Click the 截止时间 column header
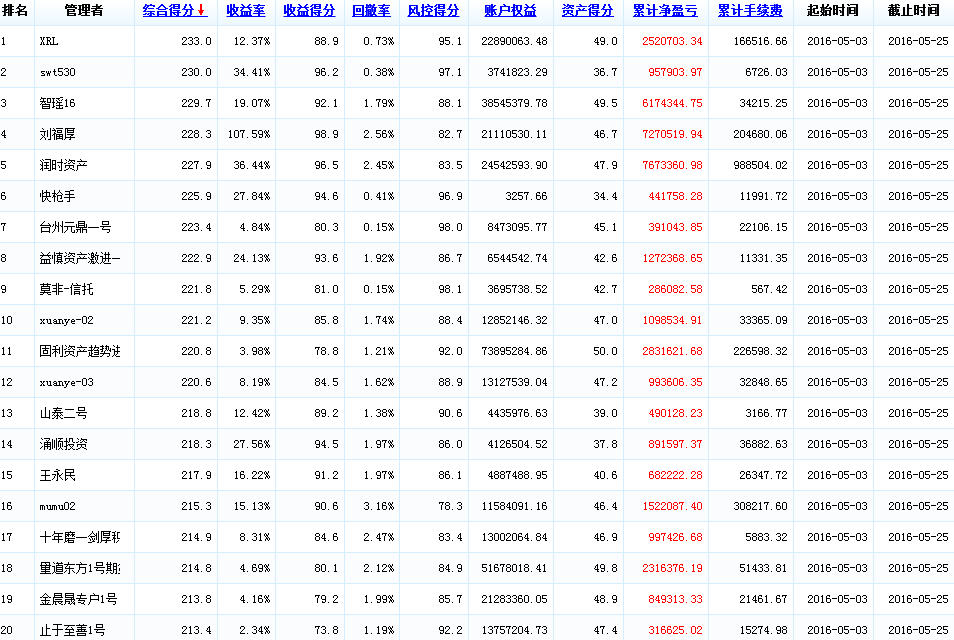The height and width of the screenshot is (640, 954). point(913,10)
